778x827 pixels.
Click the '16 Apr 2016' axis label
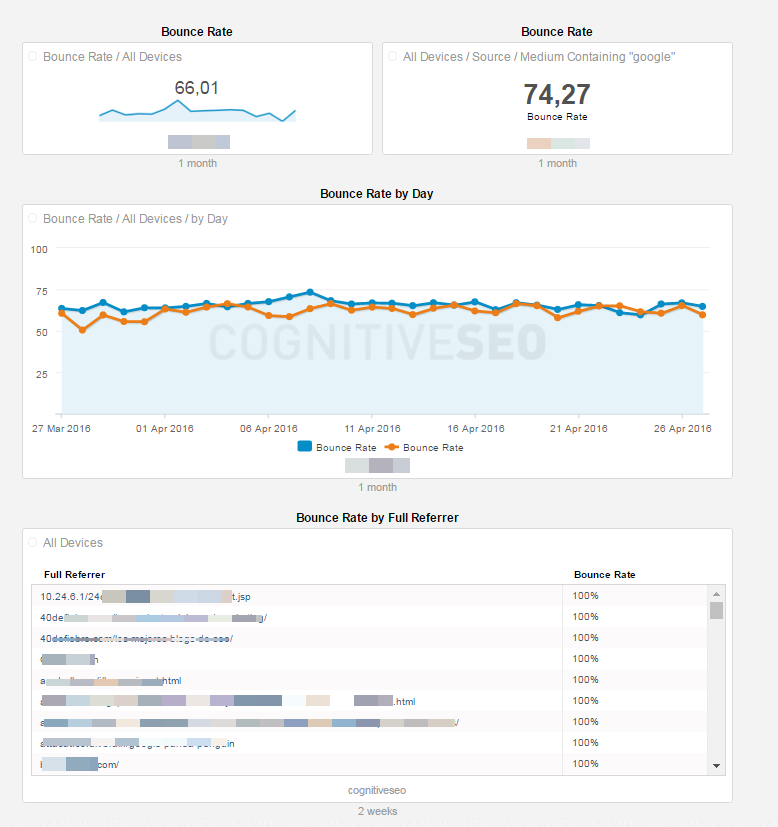tap(476, 428)
